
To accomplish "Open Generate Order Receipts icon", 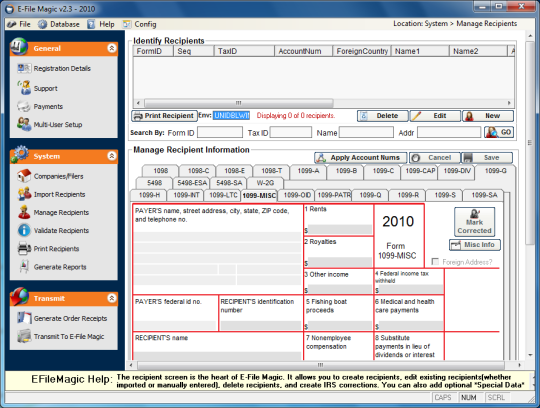I will [24, 318].
